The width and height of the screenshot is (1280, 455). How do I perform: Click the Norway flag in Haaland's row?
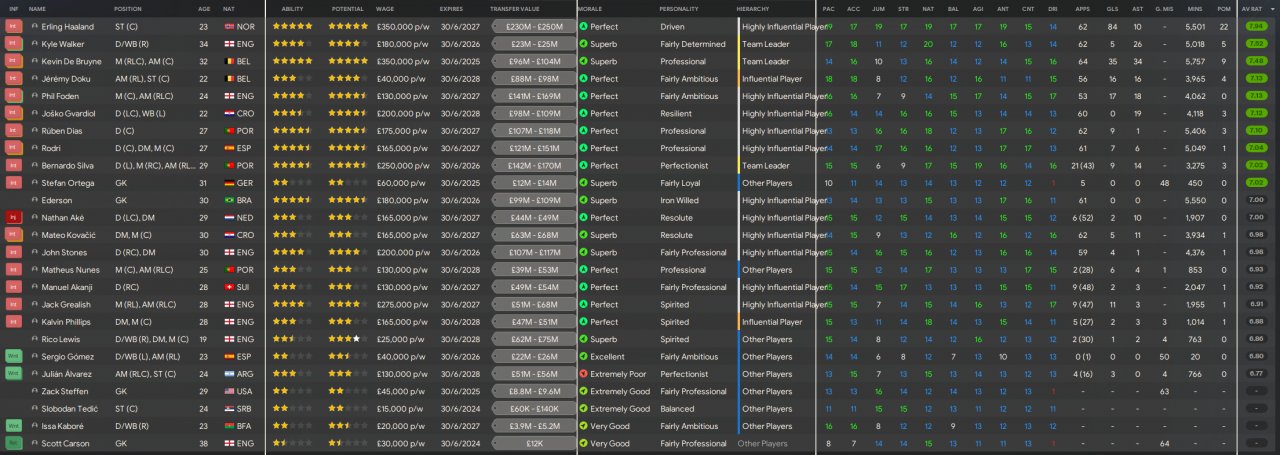(x=231, y=27)
